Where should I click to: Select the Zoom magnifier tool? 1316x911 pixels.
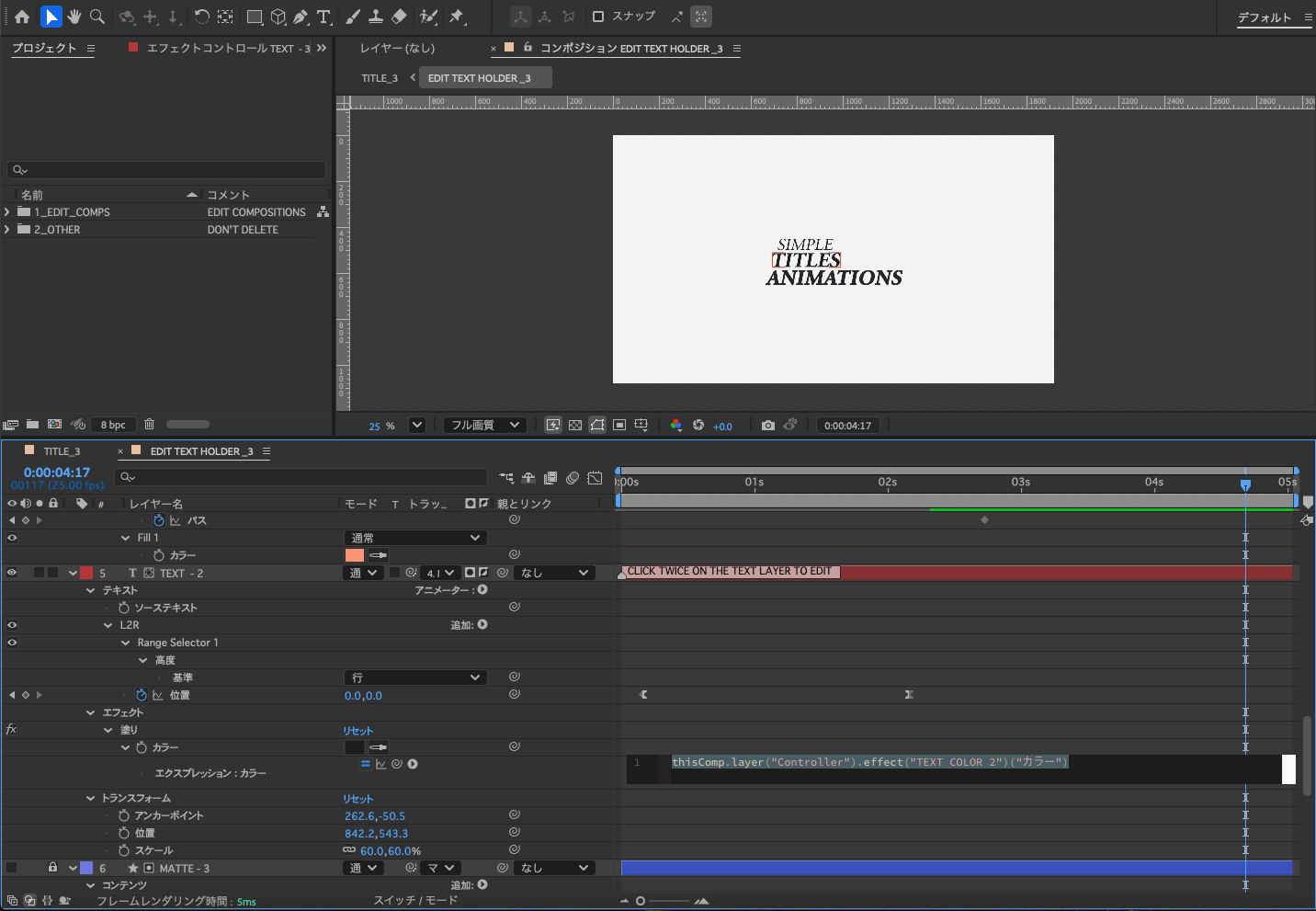pyautogui.click(x=97, y=17)
